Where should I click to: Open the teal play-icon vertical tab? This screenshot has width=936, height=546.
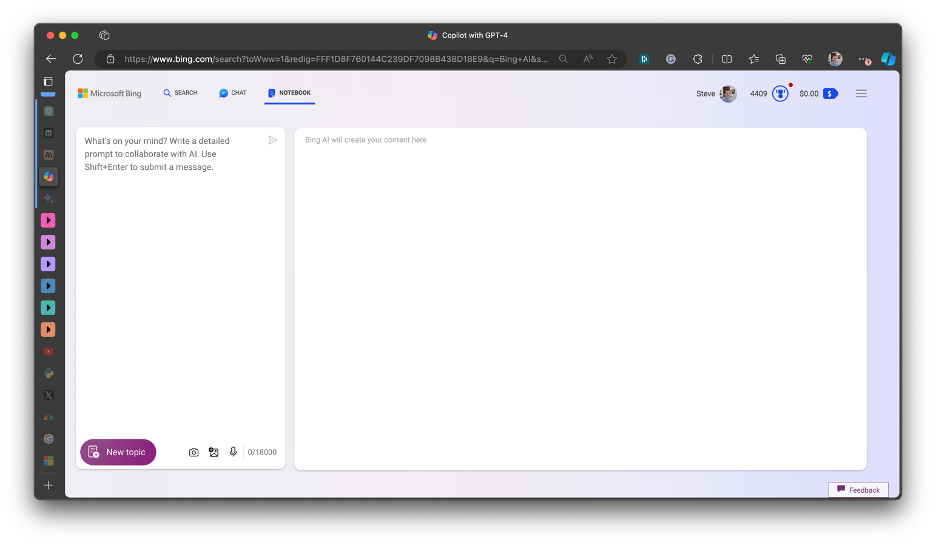48,307
